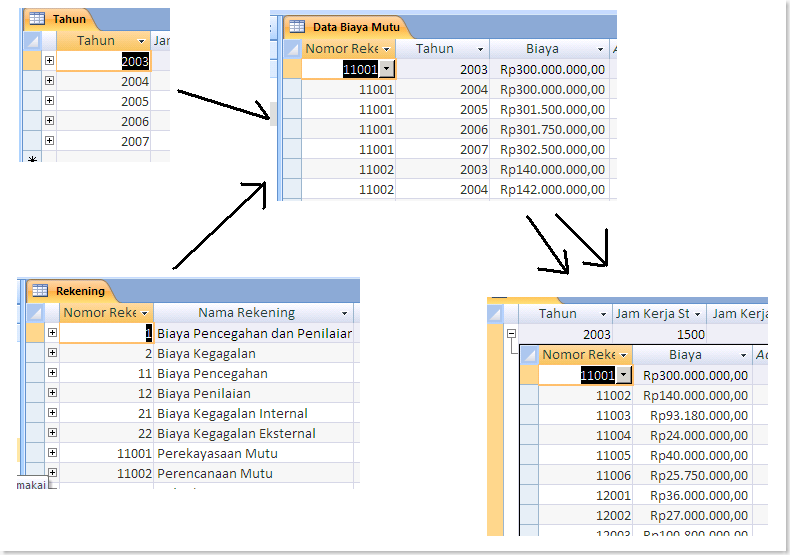
Task: Open Tahun column dropdown in Tahun table
Action: tap(141, 41)
